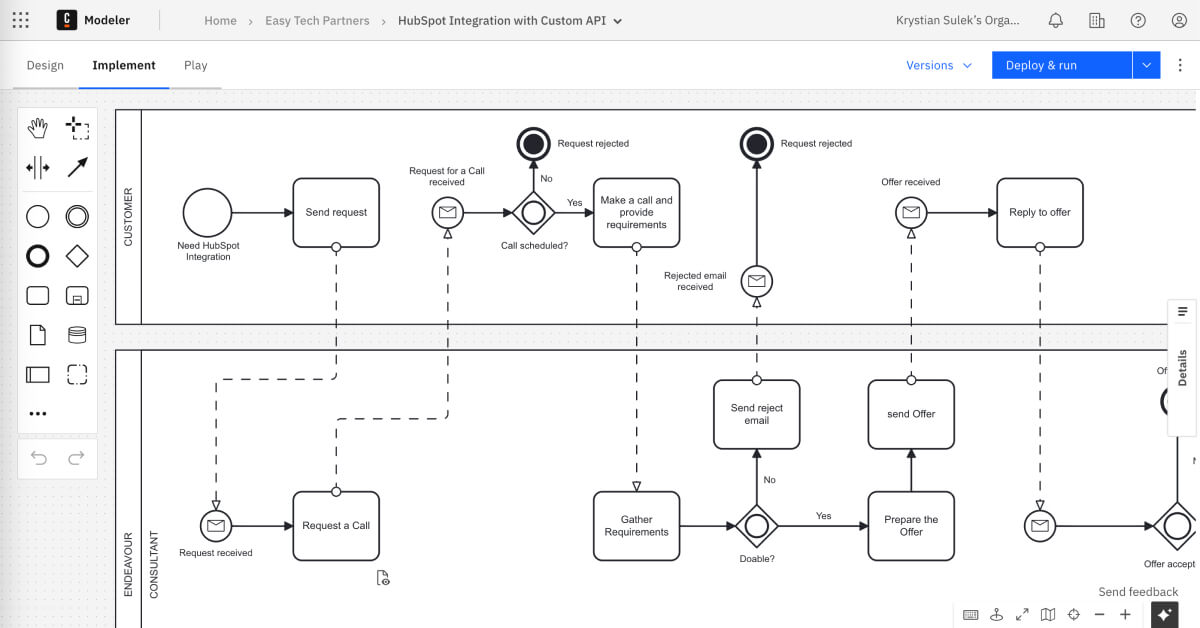The height and width of the screenshot is (628, 1200).
Task: Click the Send feedback link
Action: click(x=1138, y=591)
